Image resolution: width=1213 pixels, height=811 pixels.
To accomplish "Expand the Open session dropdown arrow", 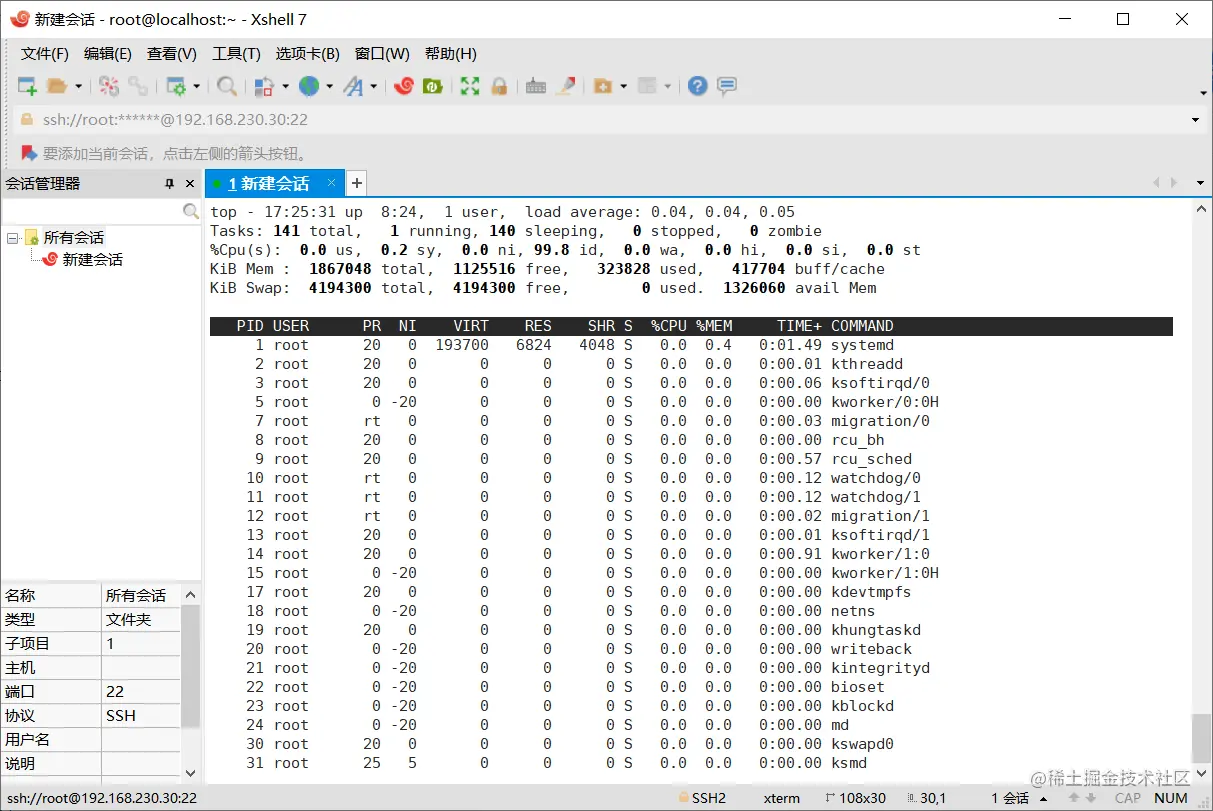I will pos(79,87).
